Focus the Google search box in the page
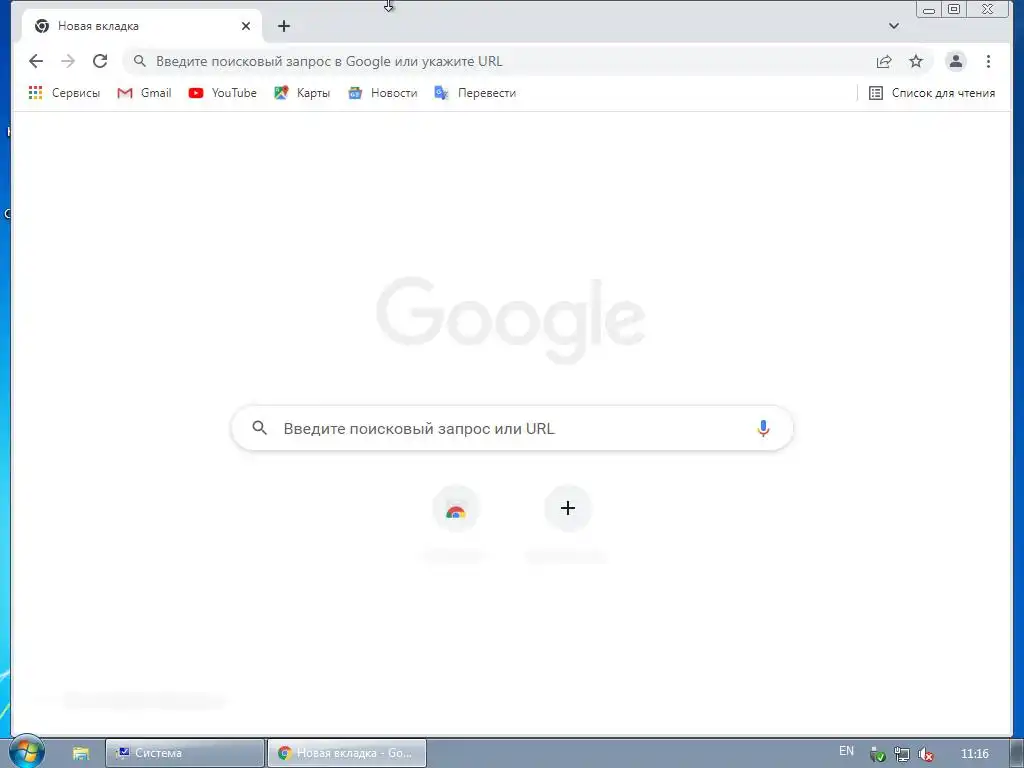This screenshot has height=768, width=1024. (513, 428)
